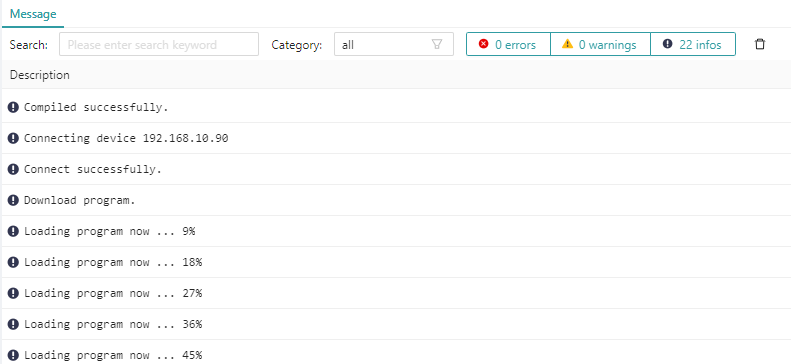Select the 'Loading program now ... 27%' row

click(397, 293)
